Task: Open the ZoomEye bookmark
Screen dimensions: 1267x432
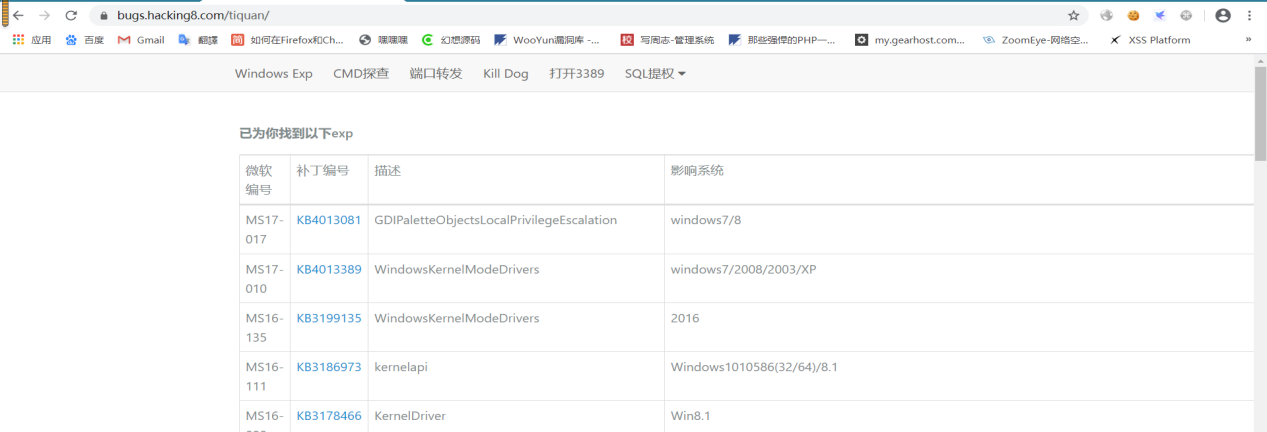Action: tap(1035, 40)
